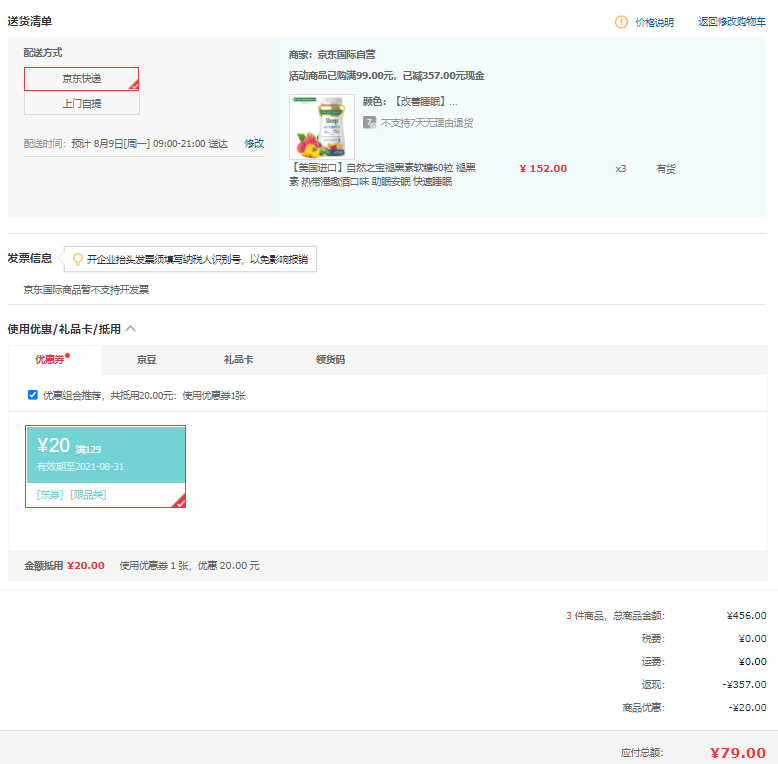This screenshot has width=778, height=764.
Task: Open the 价格说明 link
Action: coord(654,22)
